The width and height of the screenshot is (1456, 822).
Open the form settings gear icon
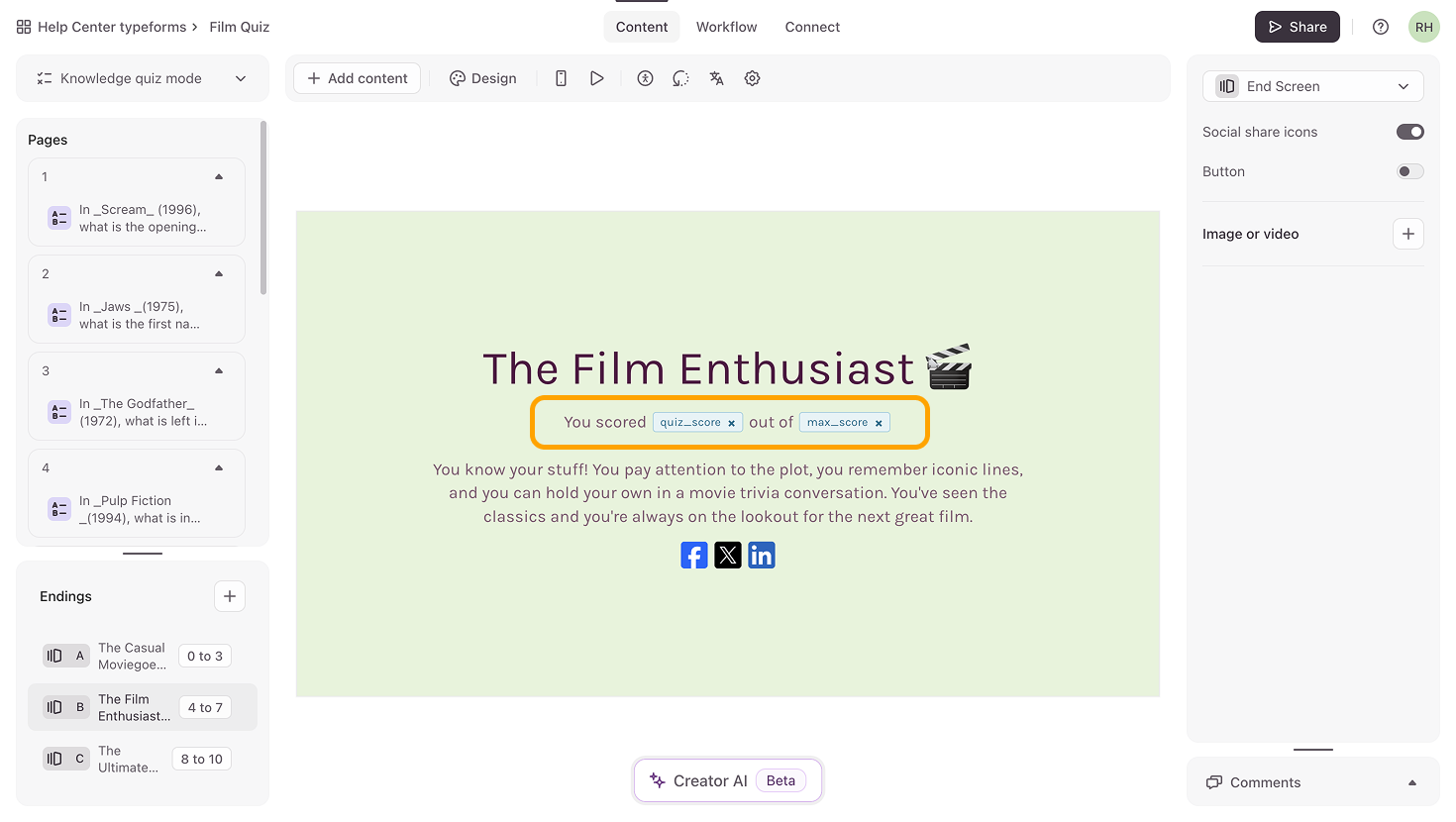(x=752, y=78)
